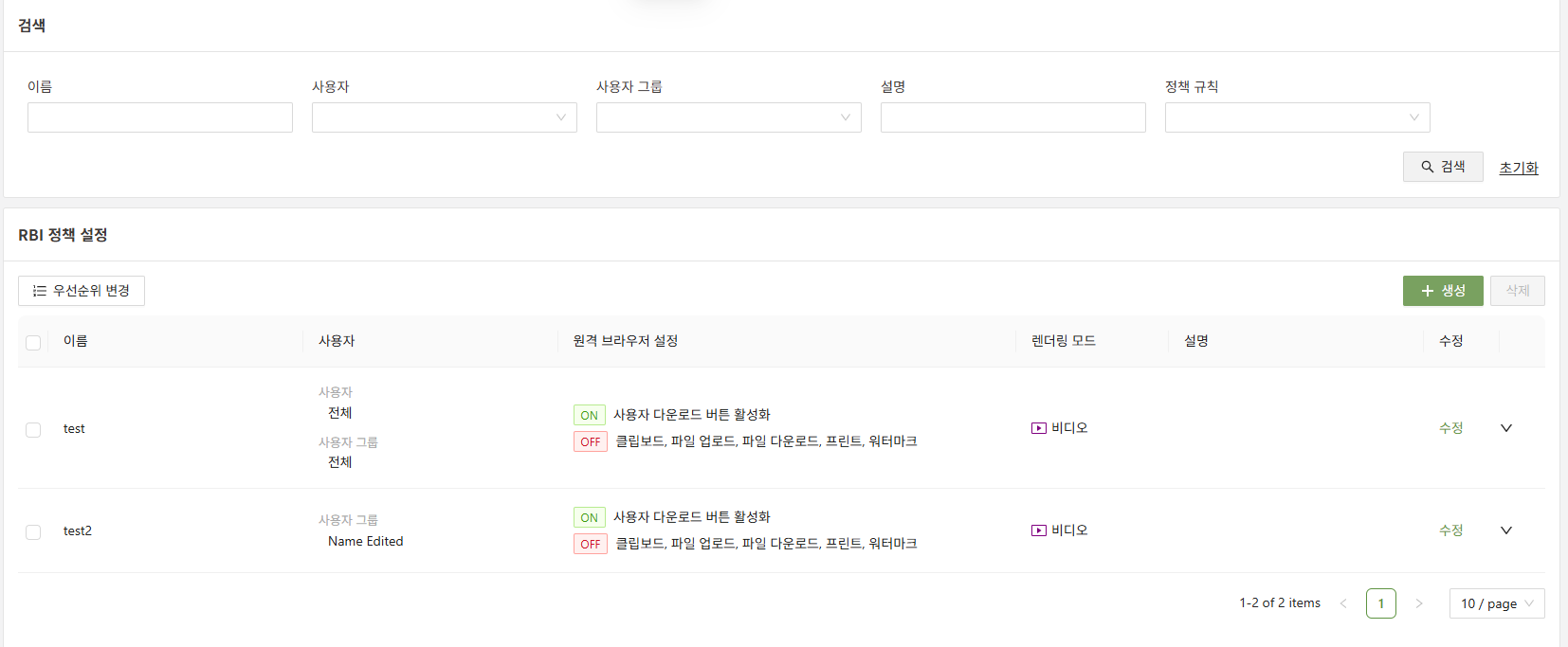Click the plus create button
1568x647 pixels.
(x=1442, y=291)
